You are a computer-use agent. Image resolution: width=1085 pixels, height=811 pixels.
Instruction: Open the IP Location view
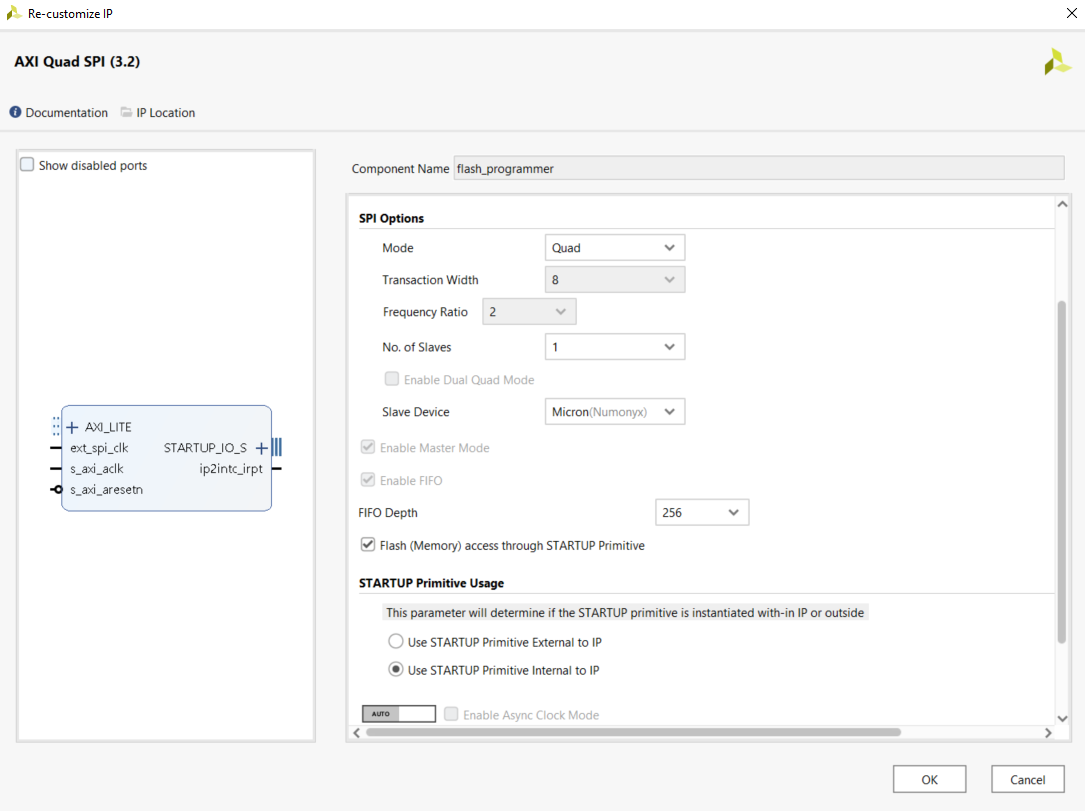(164, 112)
